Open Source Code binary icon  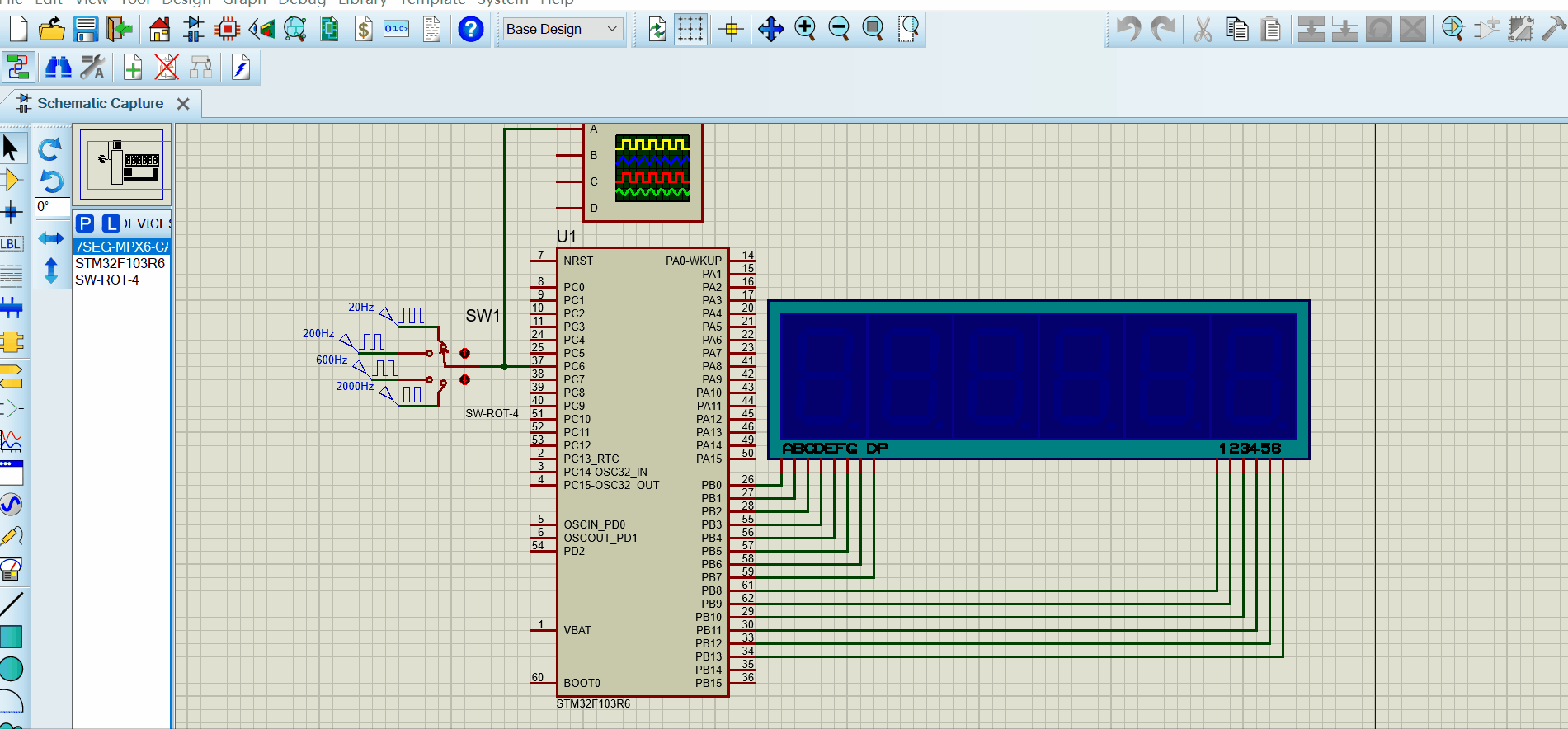click(397, 29)
